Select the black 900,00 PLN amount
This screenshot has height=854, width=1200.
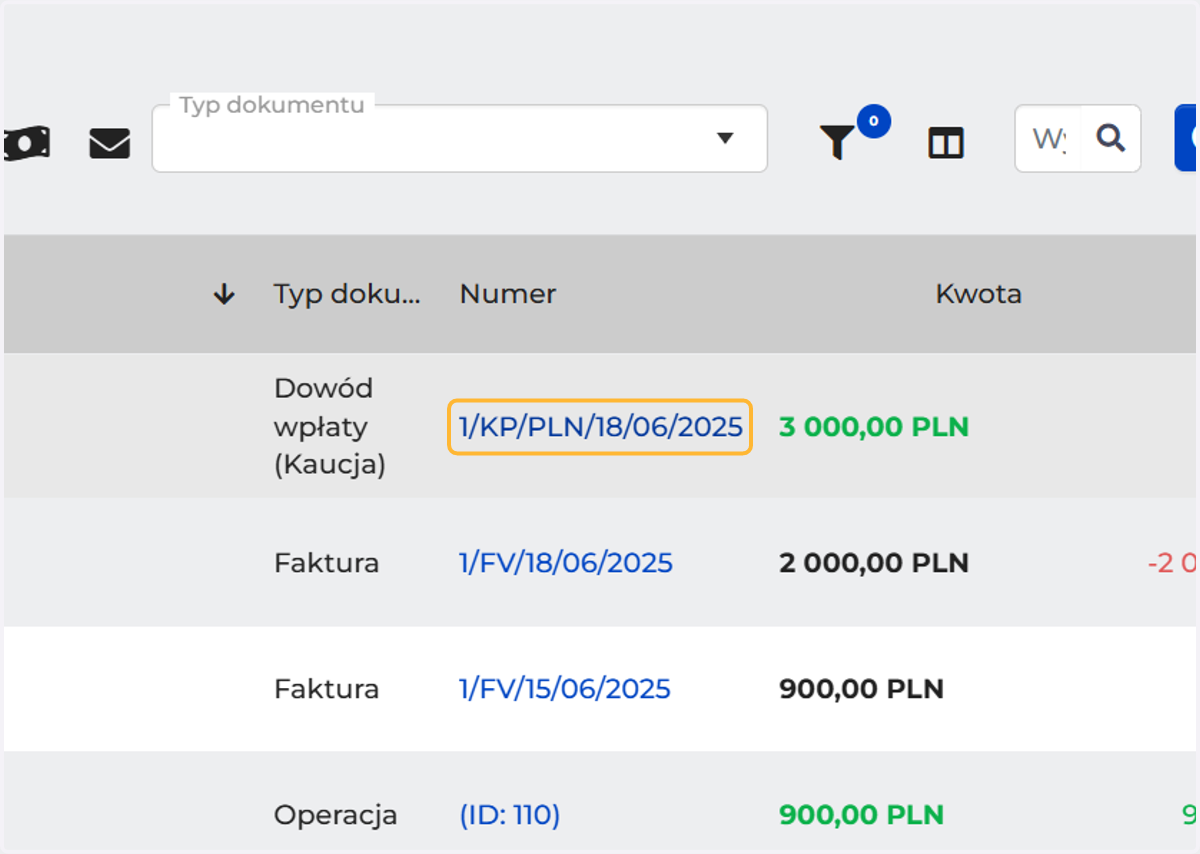[861, 689]
